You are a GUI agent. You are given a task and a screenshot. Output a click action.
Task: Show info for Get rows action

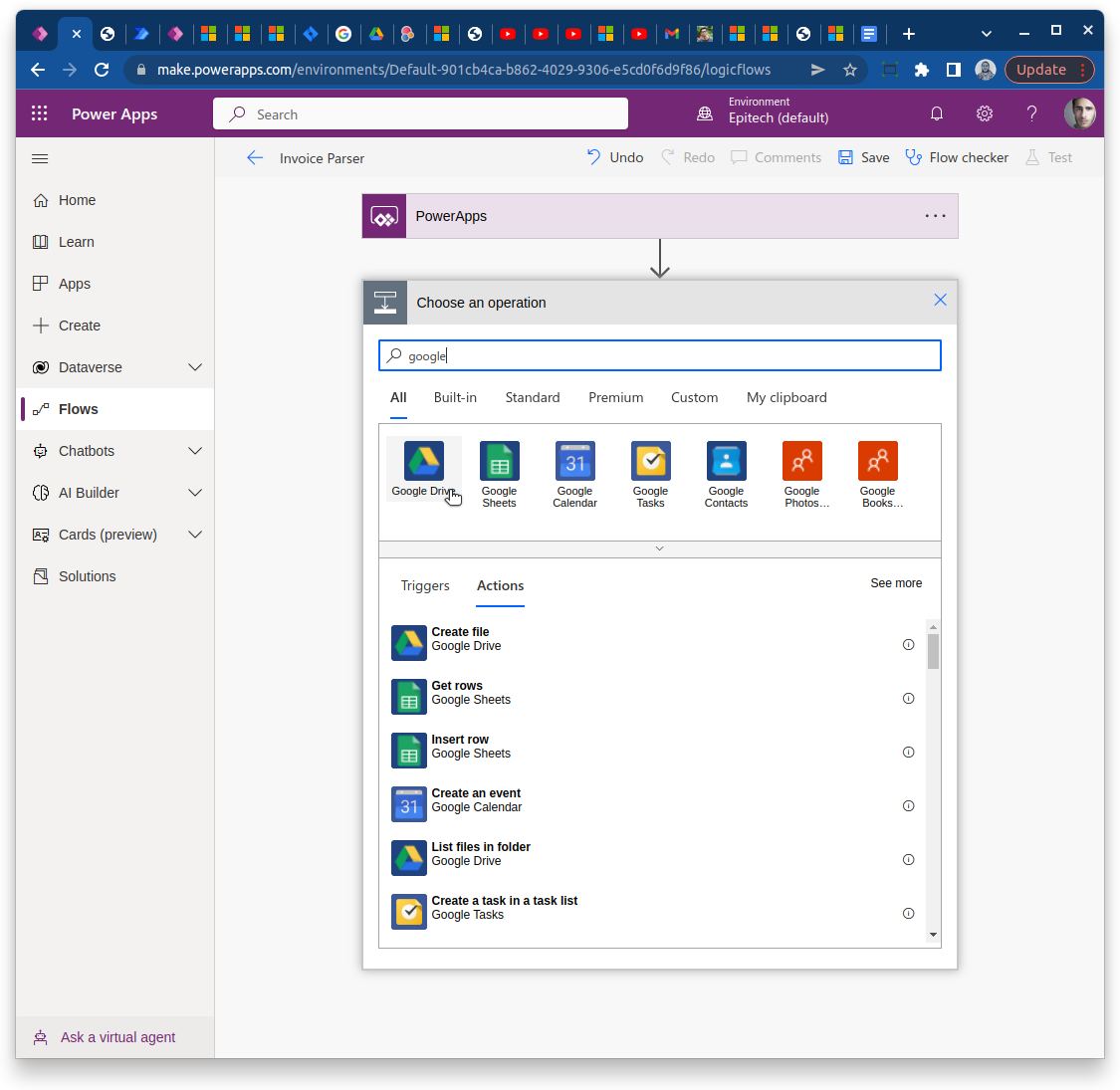coord(908,698)
